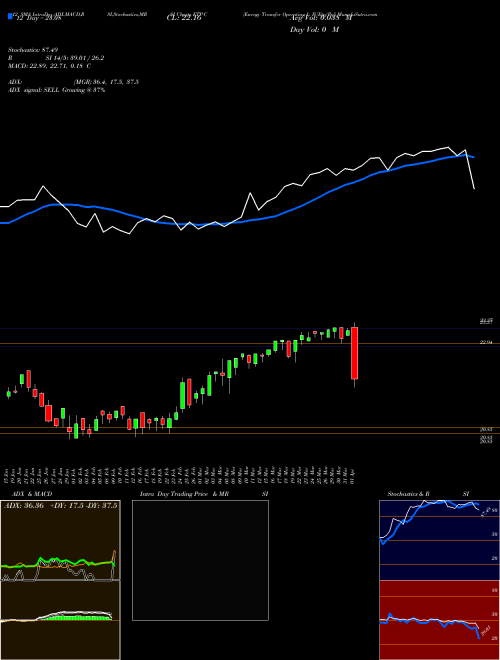This screenshot has height=660, width=500.
Task: Click the empty Intra Day Trading Price panel
Action: point(200,560)
